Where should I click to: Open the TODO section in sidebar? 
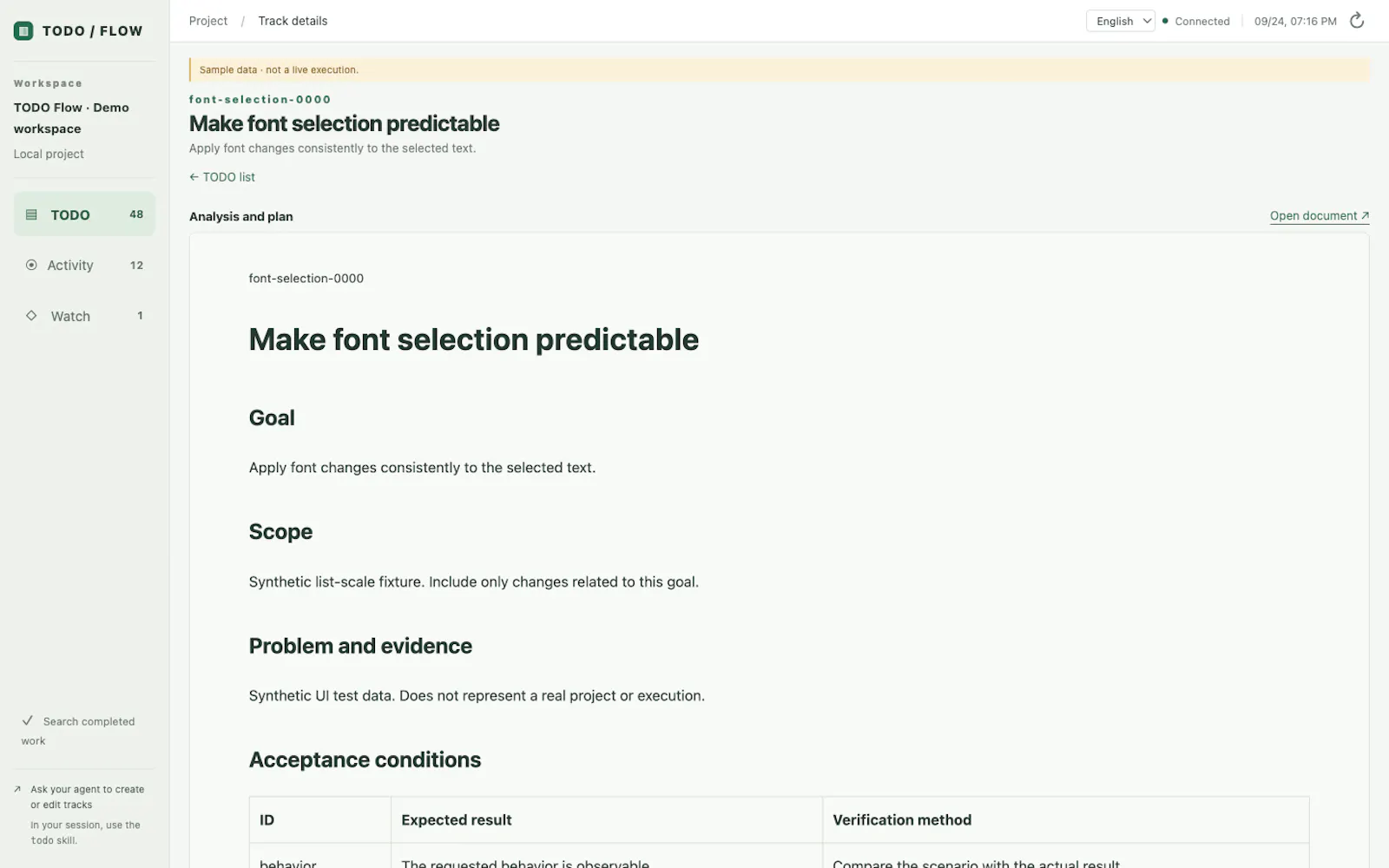(x=84, y=214)
